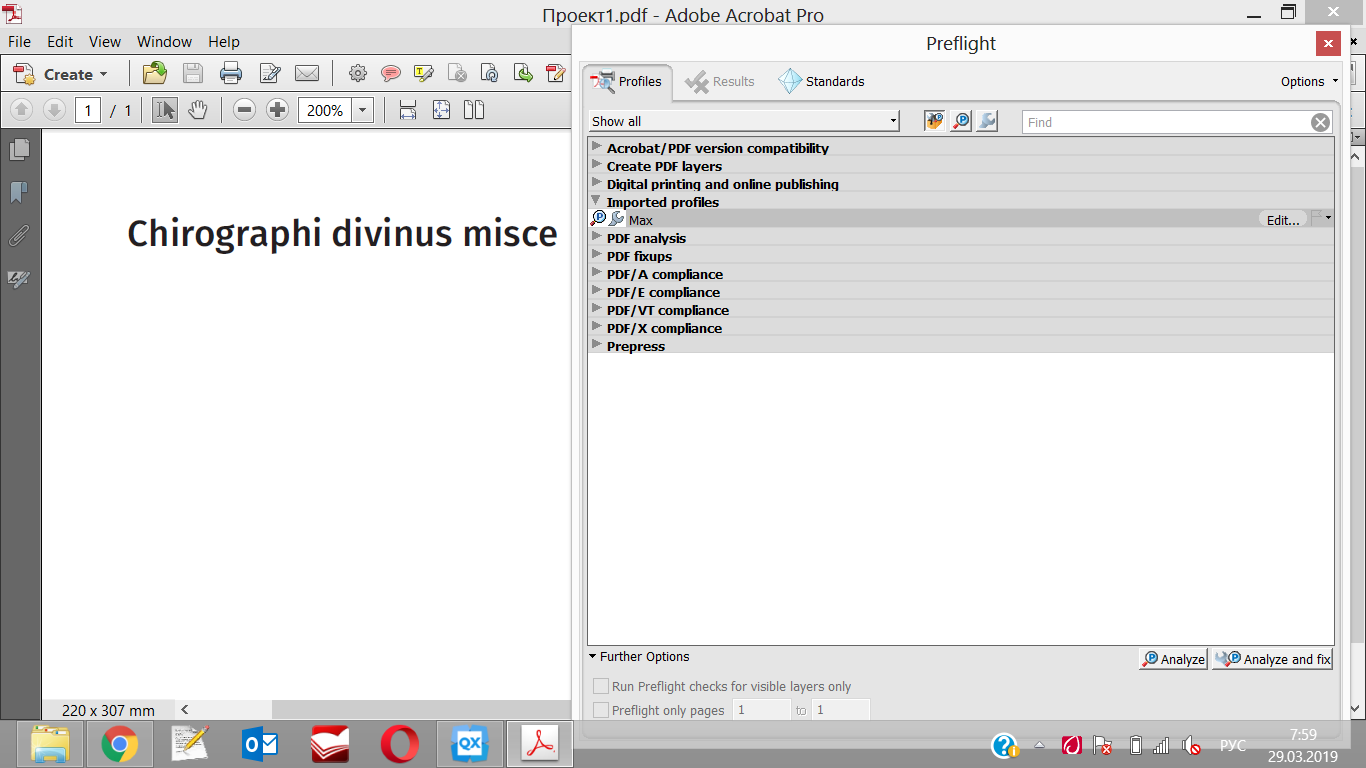Open the Attachments paperclip side panel

(19, 236)
